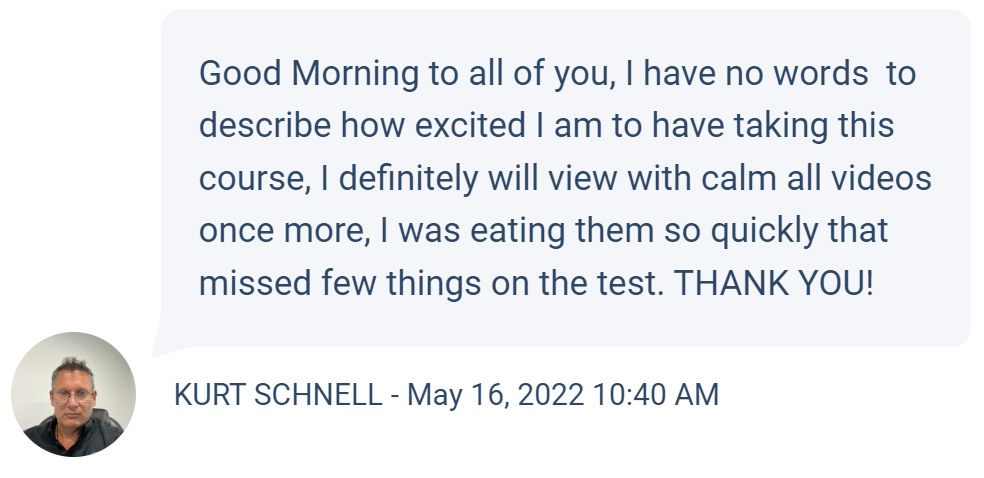Click the word 'course,' in the message

[x=255, y=179]
